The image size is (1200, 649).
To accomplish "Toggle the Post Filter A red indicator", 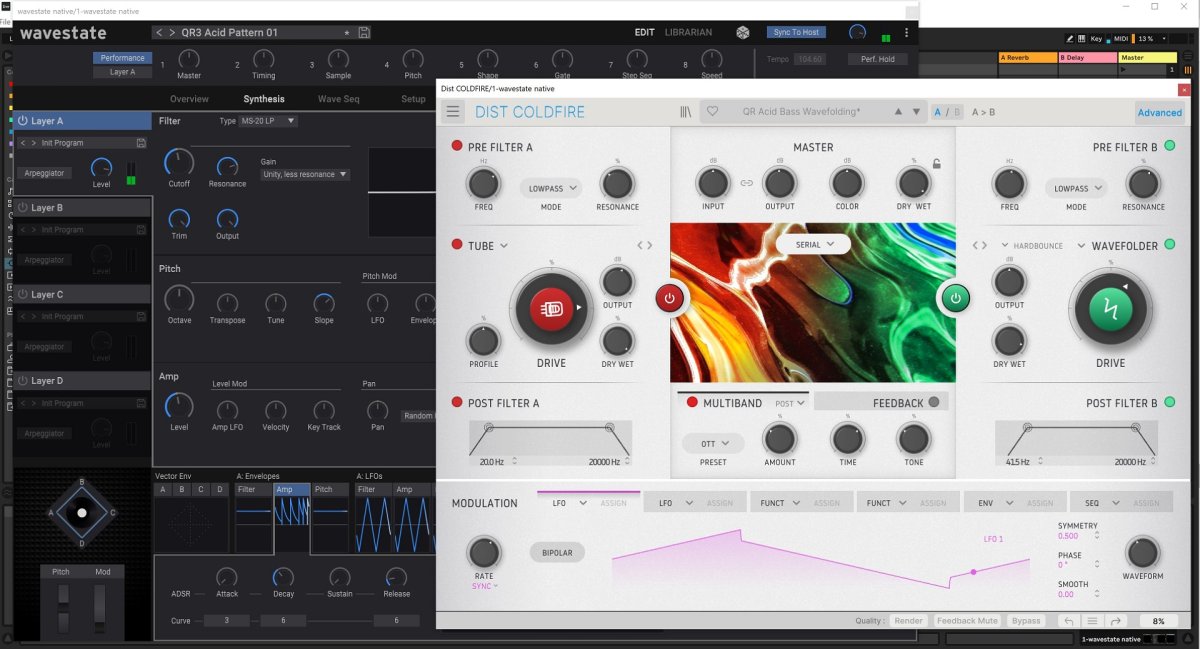I will tap(457, 403).
